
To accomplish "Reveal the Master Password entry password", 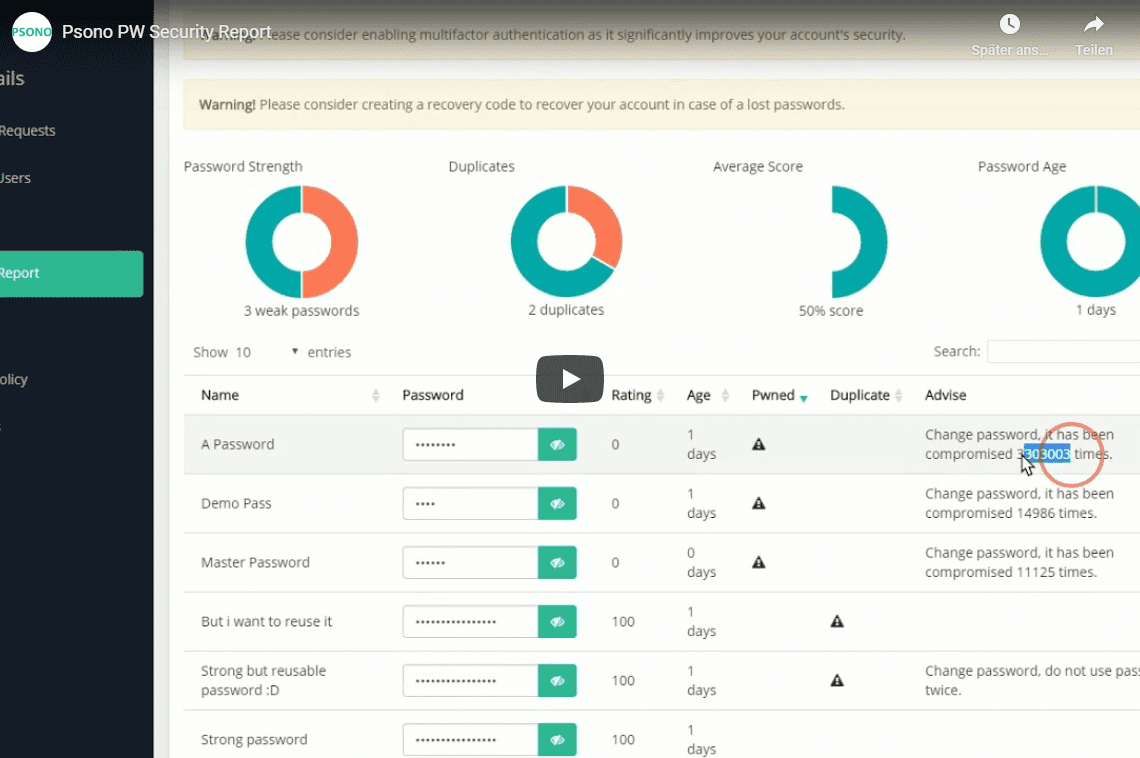I will [557, 563].
